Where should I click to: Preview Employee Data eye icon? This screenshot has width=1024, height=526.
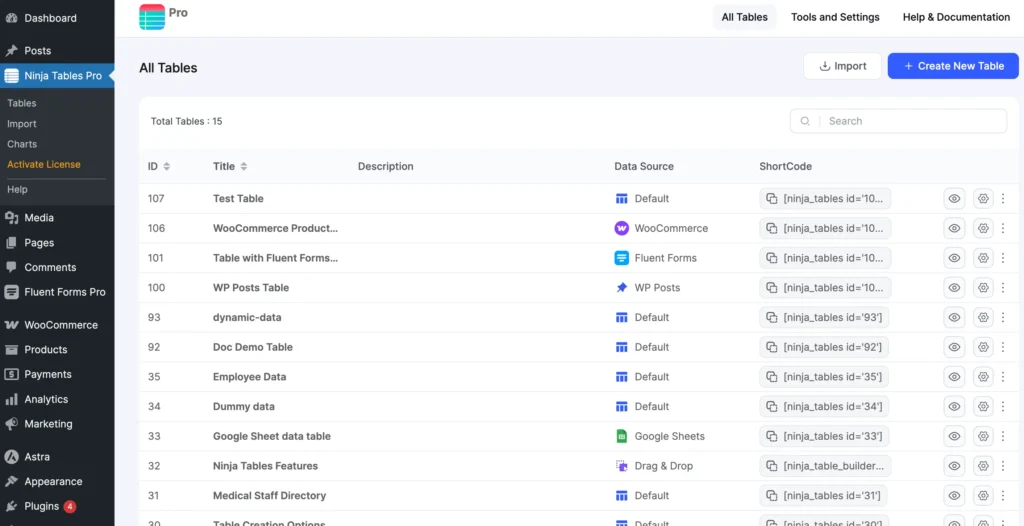(x=954, y=377)
